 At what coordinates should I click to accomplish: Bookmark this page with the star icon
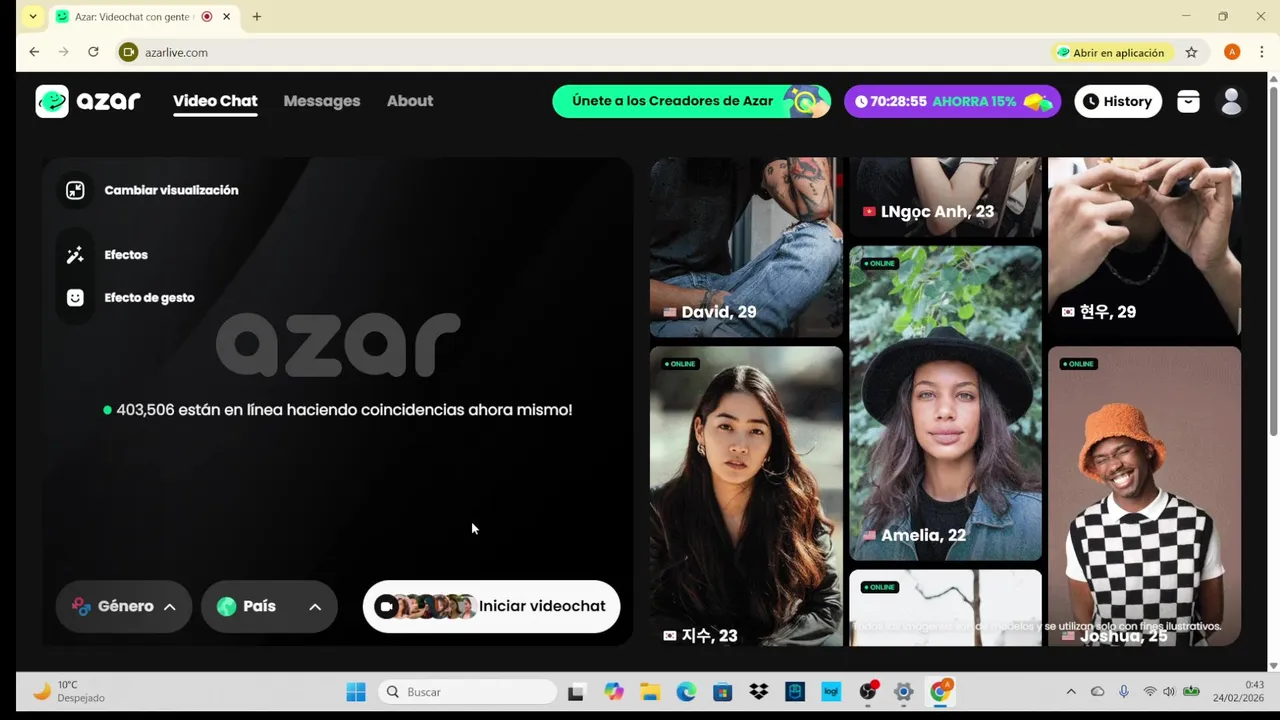click(1191, 52)
